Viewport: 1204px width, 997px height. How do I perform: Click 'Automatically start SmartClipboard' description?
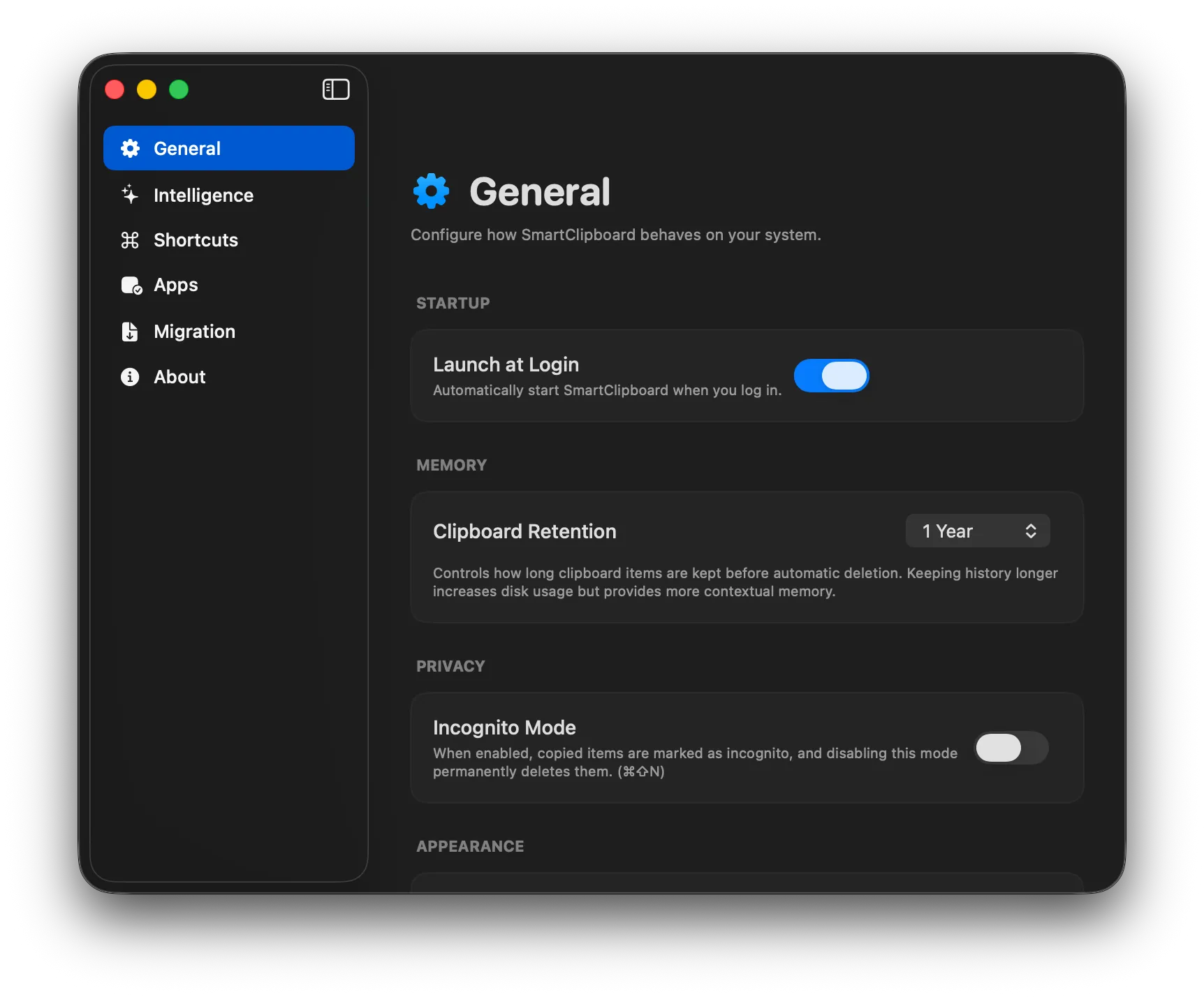tap(607, 390)
